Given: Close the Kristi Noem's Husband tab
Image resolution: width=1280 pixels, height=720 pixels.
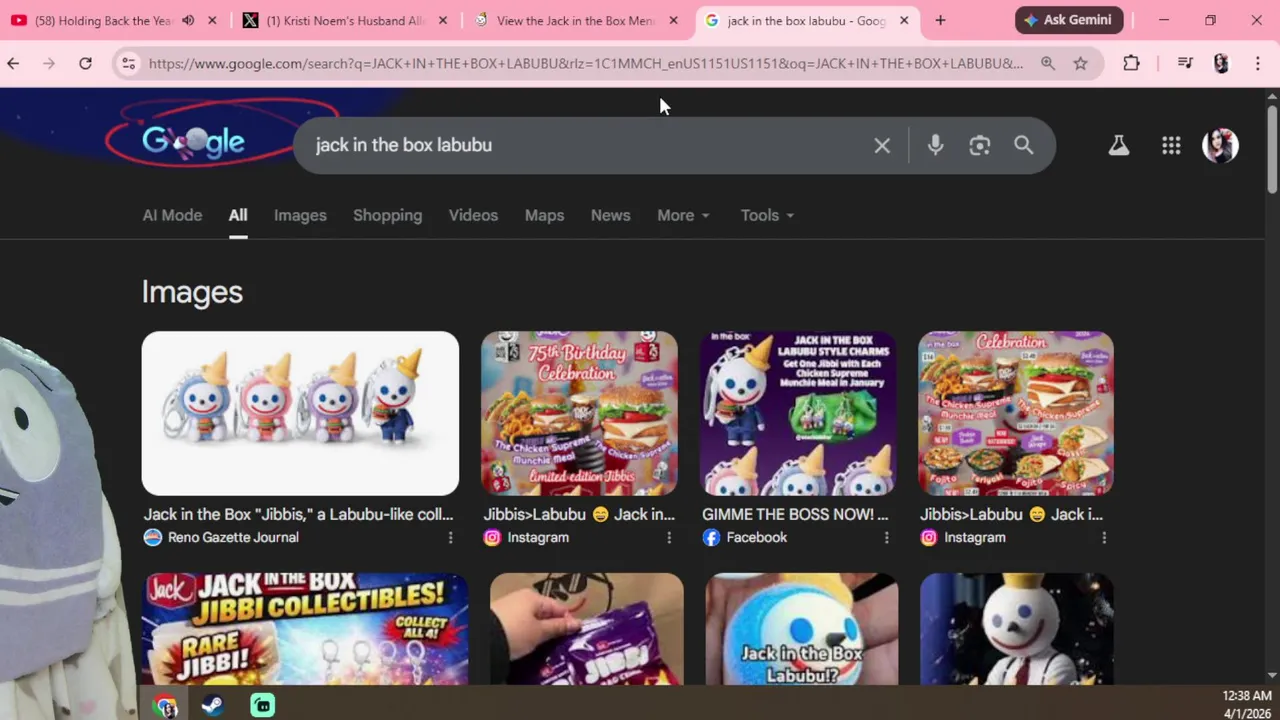Looking at the screenshot, I should (443, 20).
